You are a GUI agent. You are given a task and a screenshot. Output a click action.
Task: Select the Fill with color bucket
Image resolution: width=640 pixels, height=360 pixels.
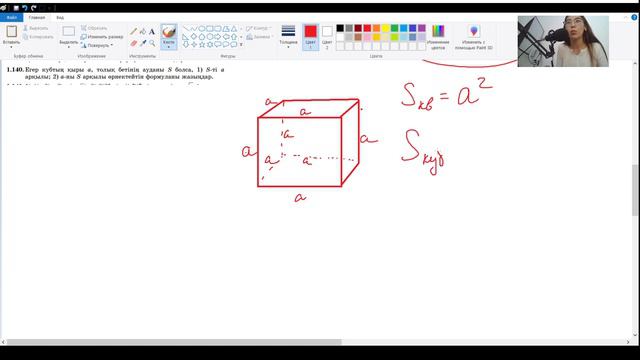click(142, 31)
